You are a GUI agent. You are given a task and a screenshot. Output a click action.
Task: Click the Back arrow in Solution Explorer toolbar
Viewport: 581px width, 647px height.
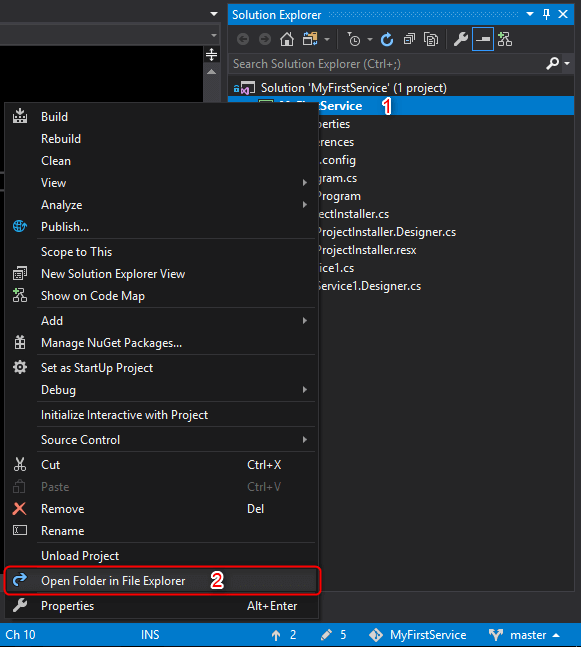[x=243, y=40]
